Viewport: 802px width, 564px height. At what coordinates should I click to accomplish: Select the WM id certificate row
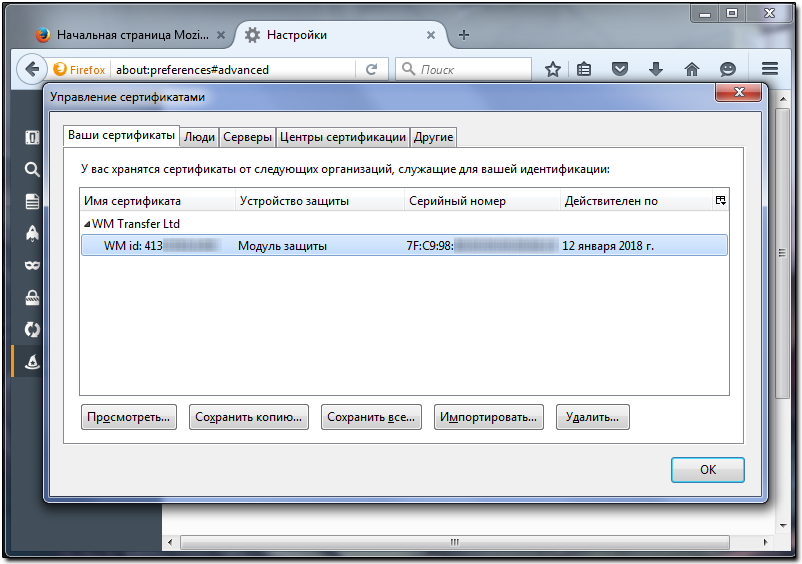click(x=400, y=245)
